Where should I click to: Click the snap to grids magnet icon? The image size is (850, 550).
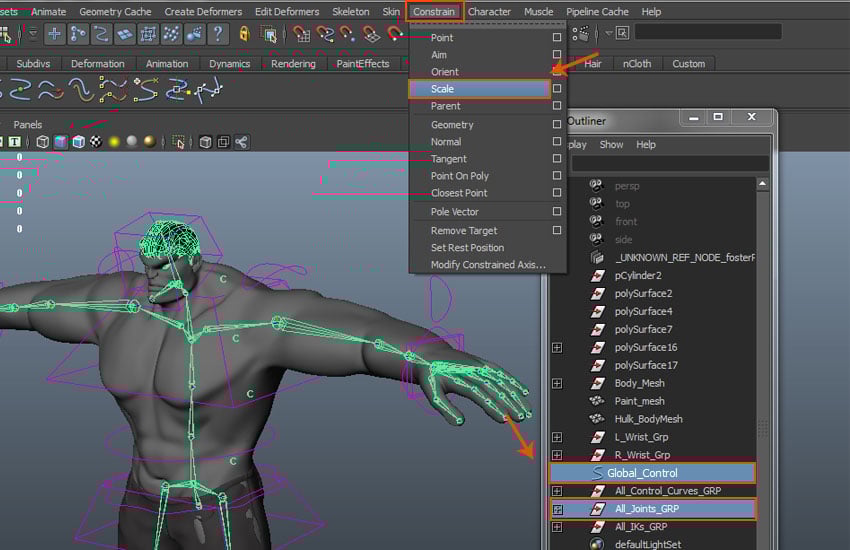point(301,34)
